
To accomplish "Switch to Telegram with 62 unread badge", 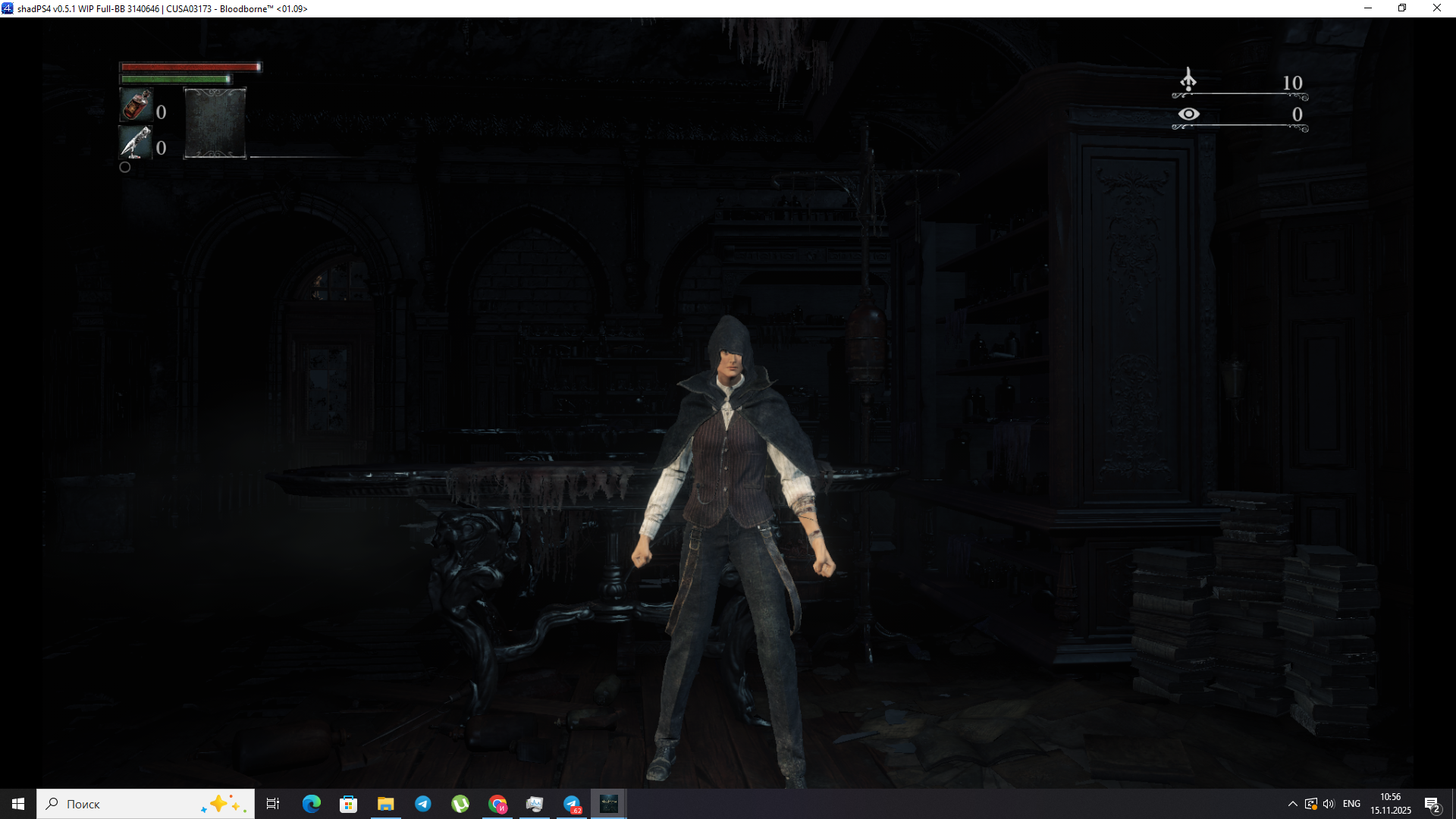I will click(x=572, y=804).
